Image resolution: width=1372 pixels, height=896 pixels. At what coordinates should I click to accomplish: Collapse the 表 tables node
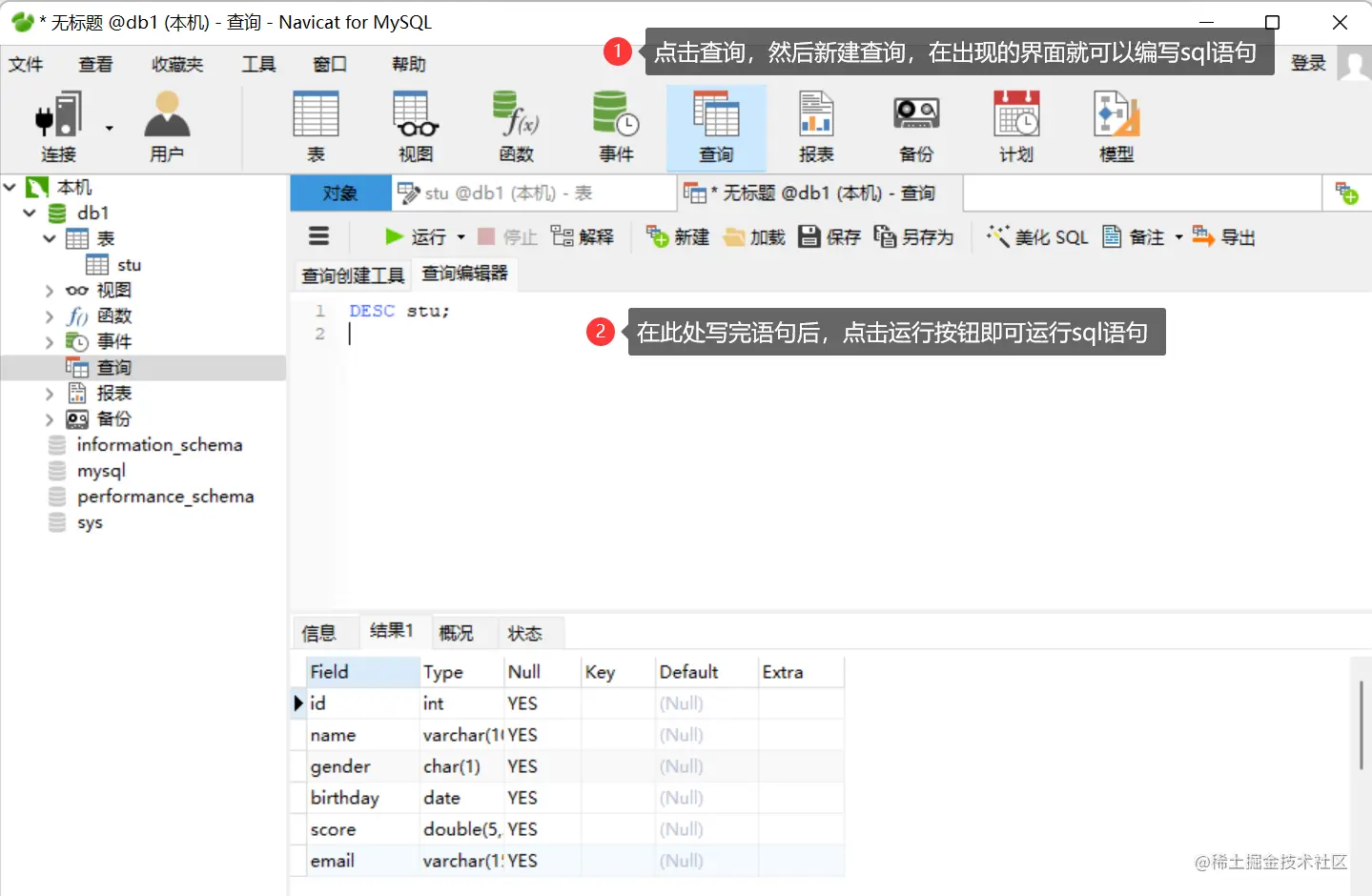(50, 238)
